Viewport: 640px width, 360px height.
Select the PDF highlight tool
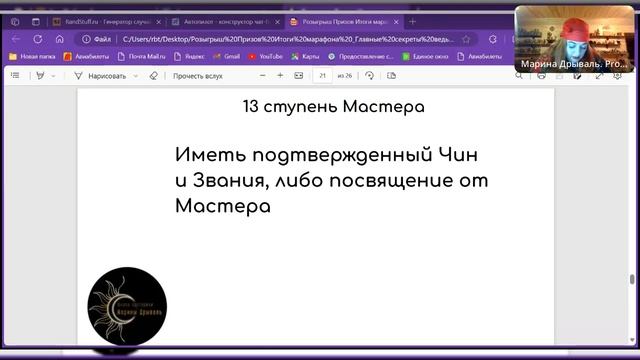pyautogui.click(x=40, y=76)
